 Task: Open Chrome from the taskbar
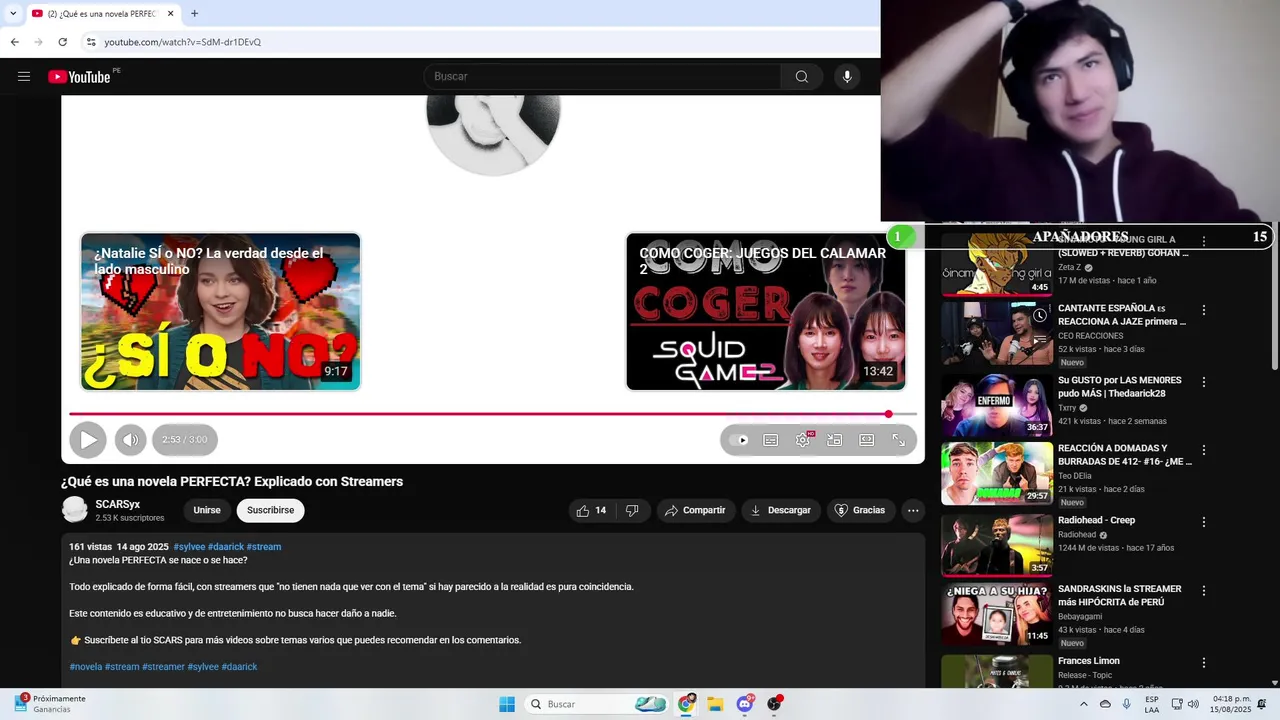(x=686, y=704)
